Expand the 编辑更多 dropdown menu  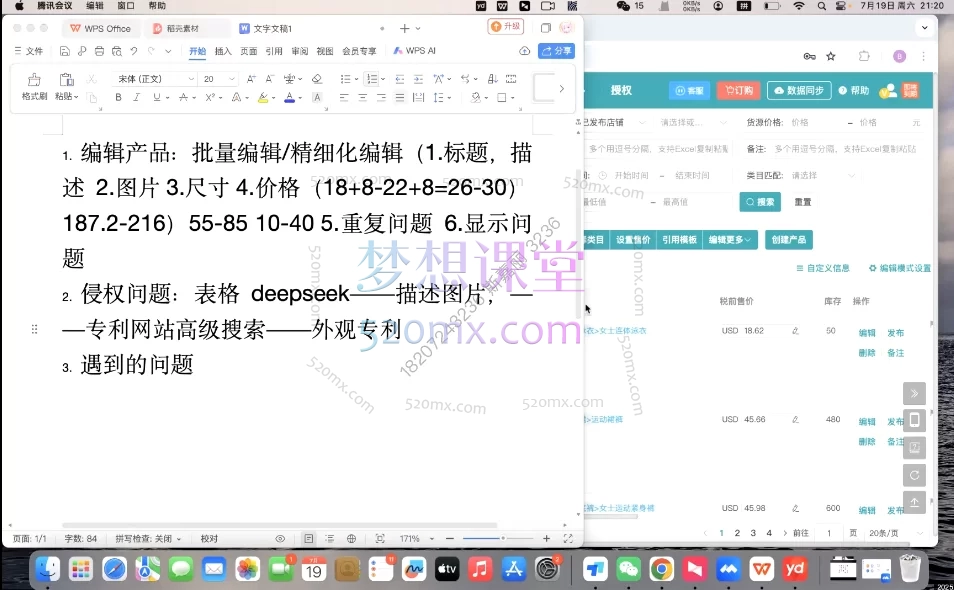click(x=729, y=239)
